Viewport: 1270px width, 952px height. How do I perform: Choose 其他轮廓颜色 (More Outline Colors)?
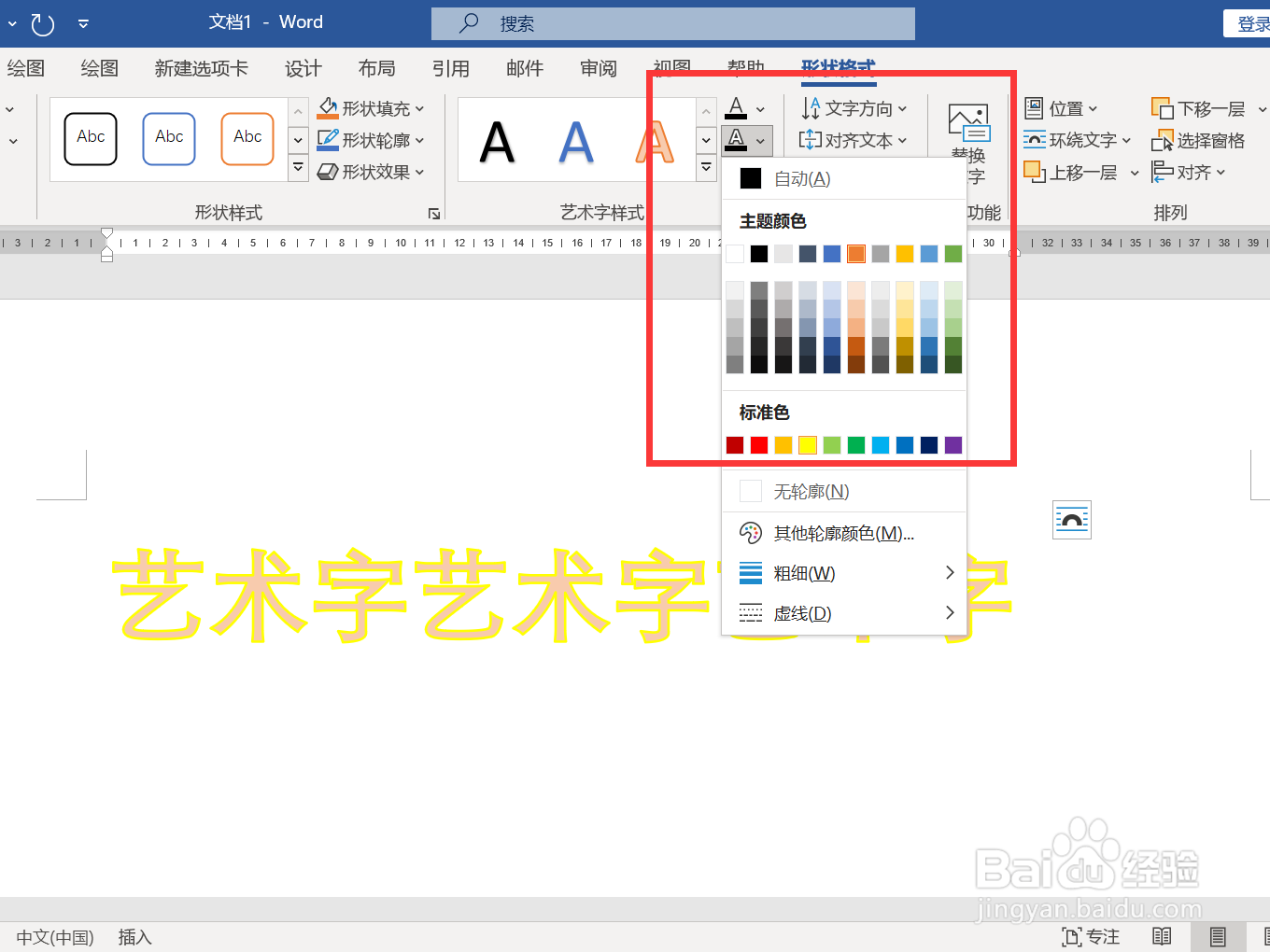(840, 532)
